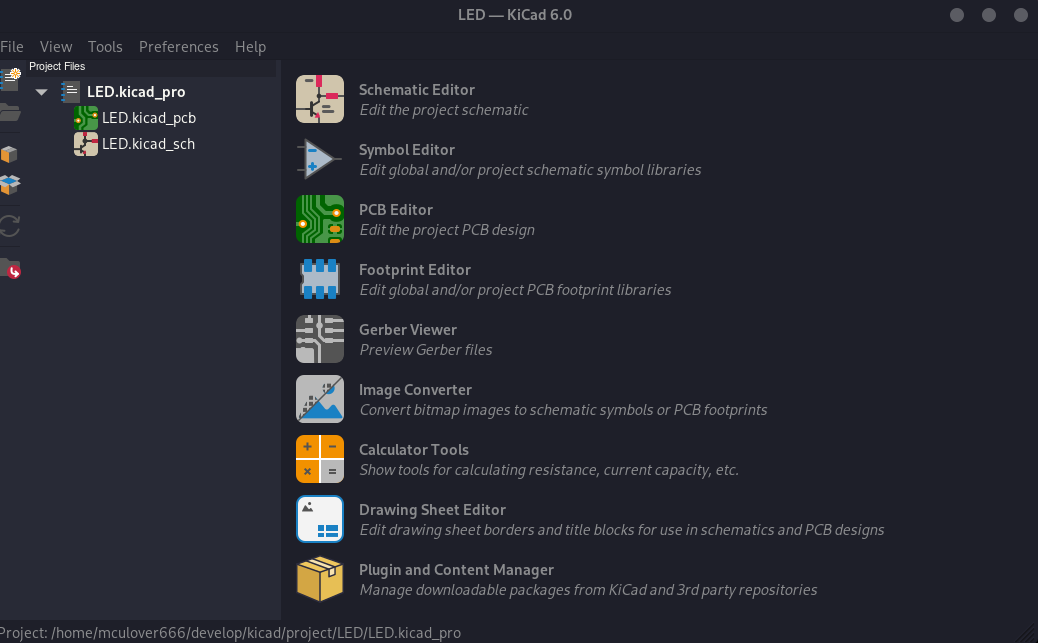Select LED.kicad_pro in project tree
Viewport: 1038px width, 643px height.
click(136, 92)
